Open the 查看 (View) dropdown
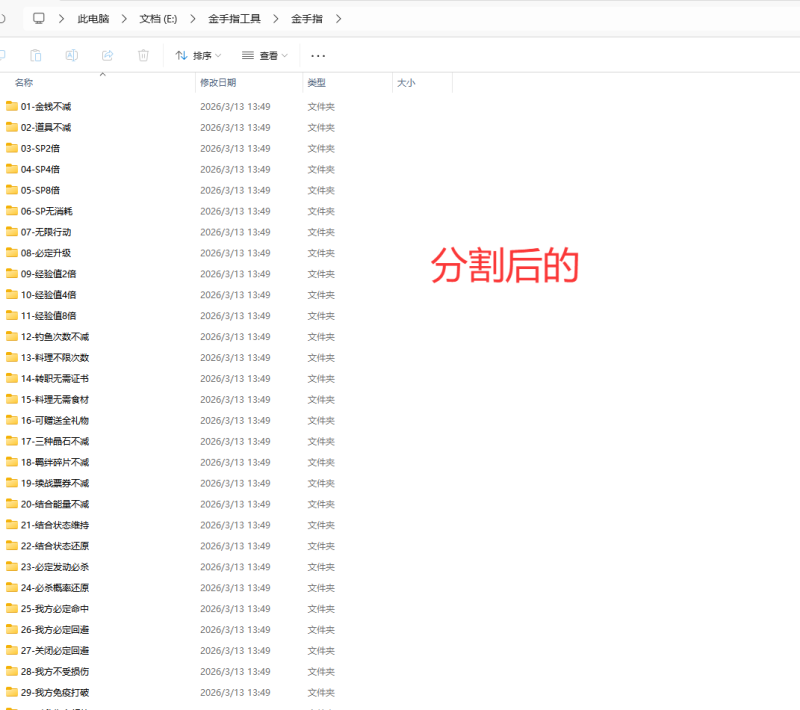Viewport: 800px width, 710px height. (264, 55)
